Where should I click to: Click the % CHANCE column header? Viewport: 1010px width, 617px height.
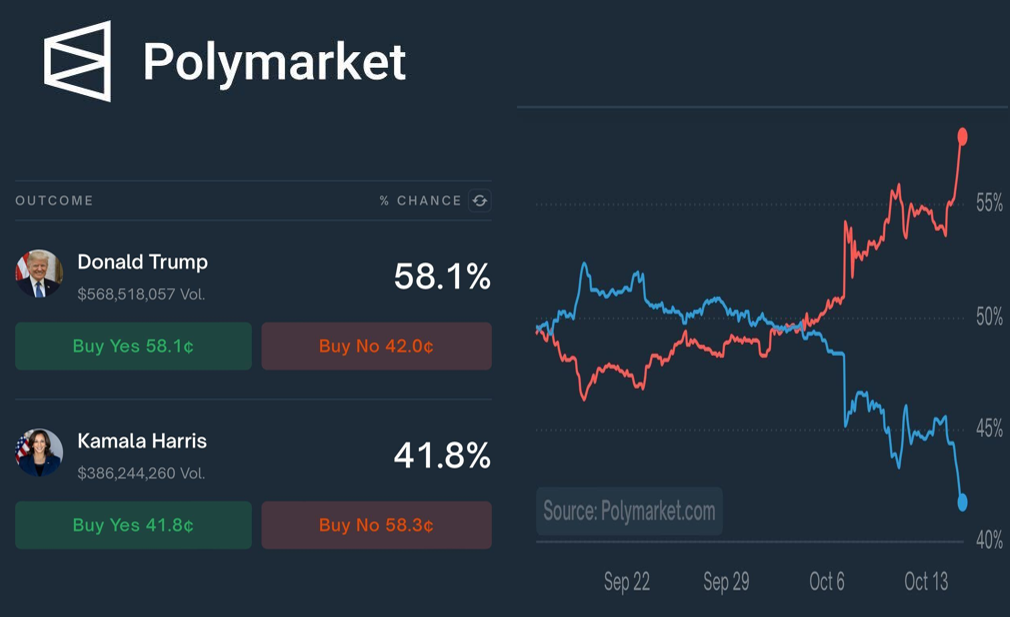pos(420,201)
